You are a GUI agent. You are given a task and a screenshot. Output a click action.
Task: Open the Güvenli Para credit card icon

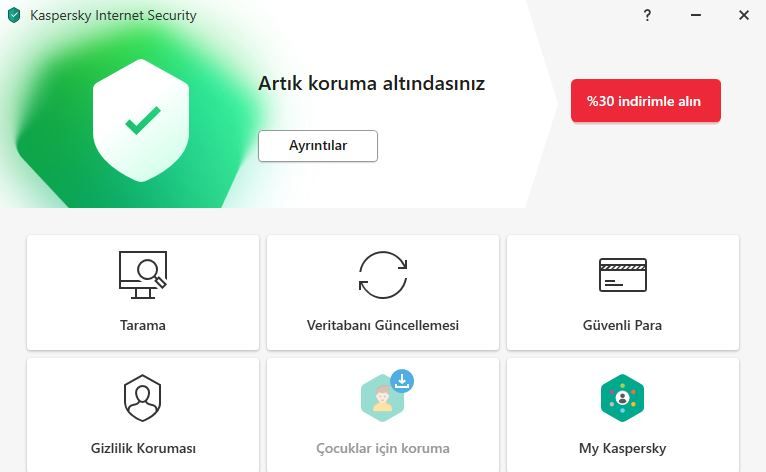point(622,275)
